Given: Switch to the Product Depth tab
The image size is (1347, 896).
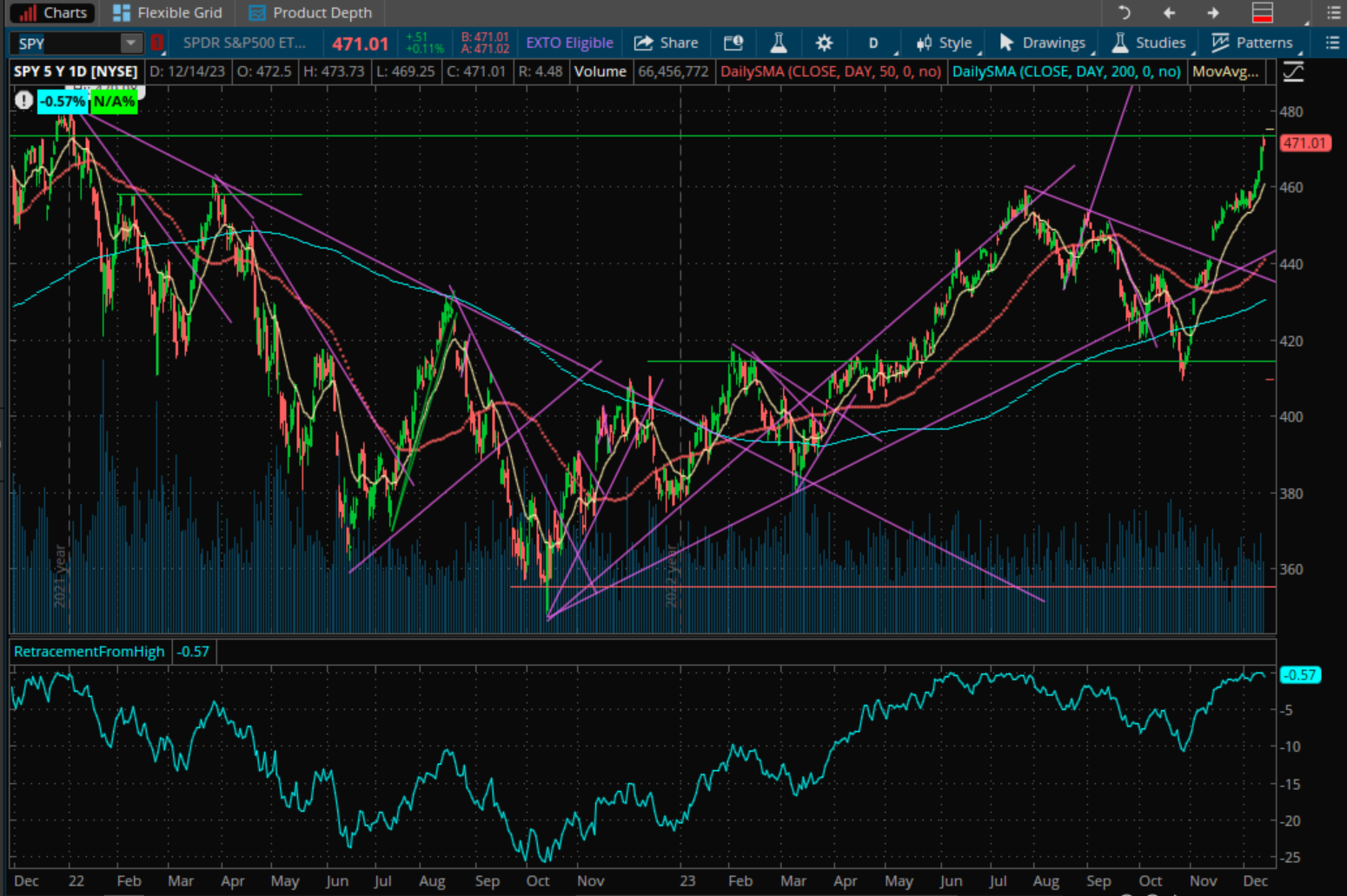Looking at the screenshot, I should pos(310,12).
